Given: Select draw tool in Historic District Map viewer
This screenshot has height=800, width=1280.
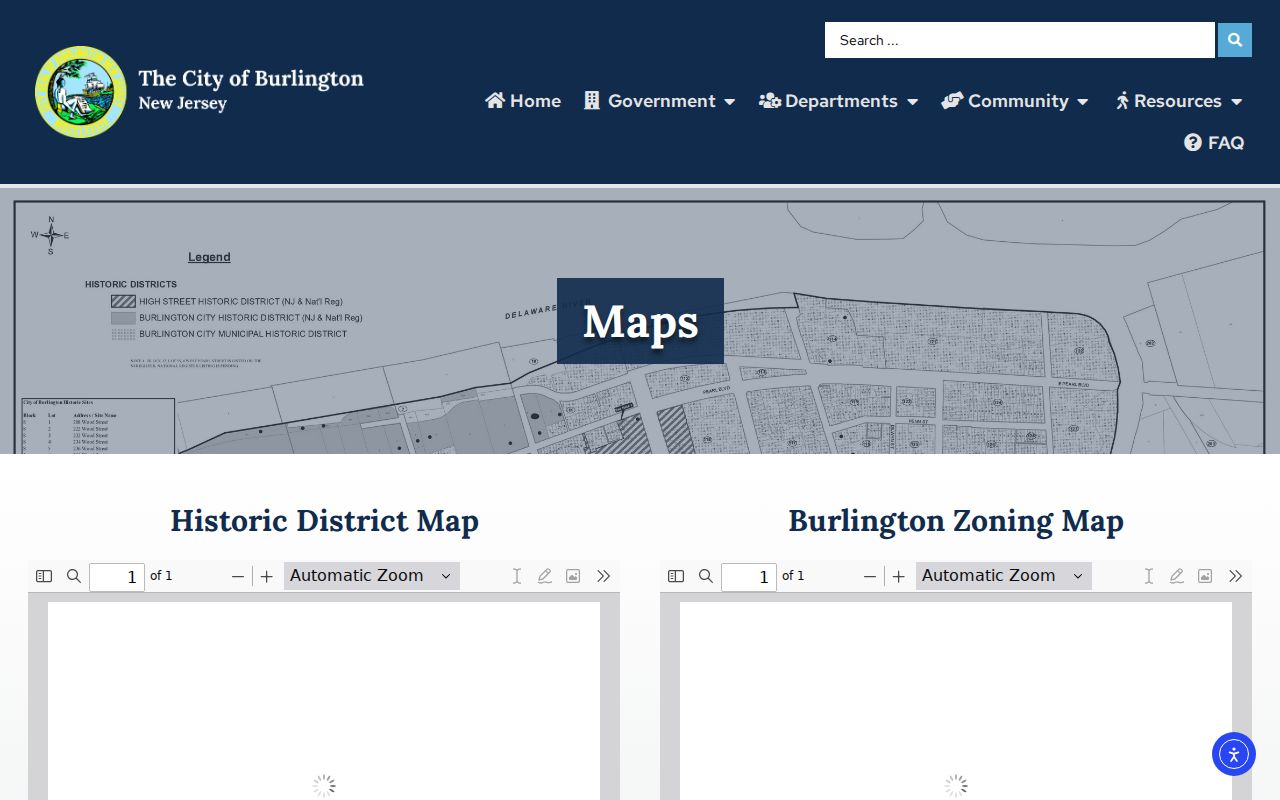Looking at the screenshot, I should pyautogui.click(x=545, y=576).
